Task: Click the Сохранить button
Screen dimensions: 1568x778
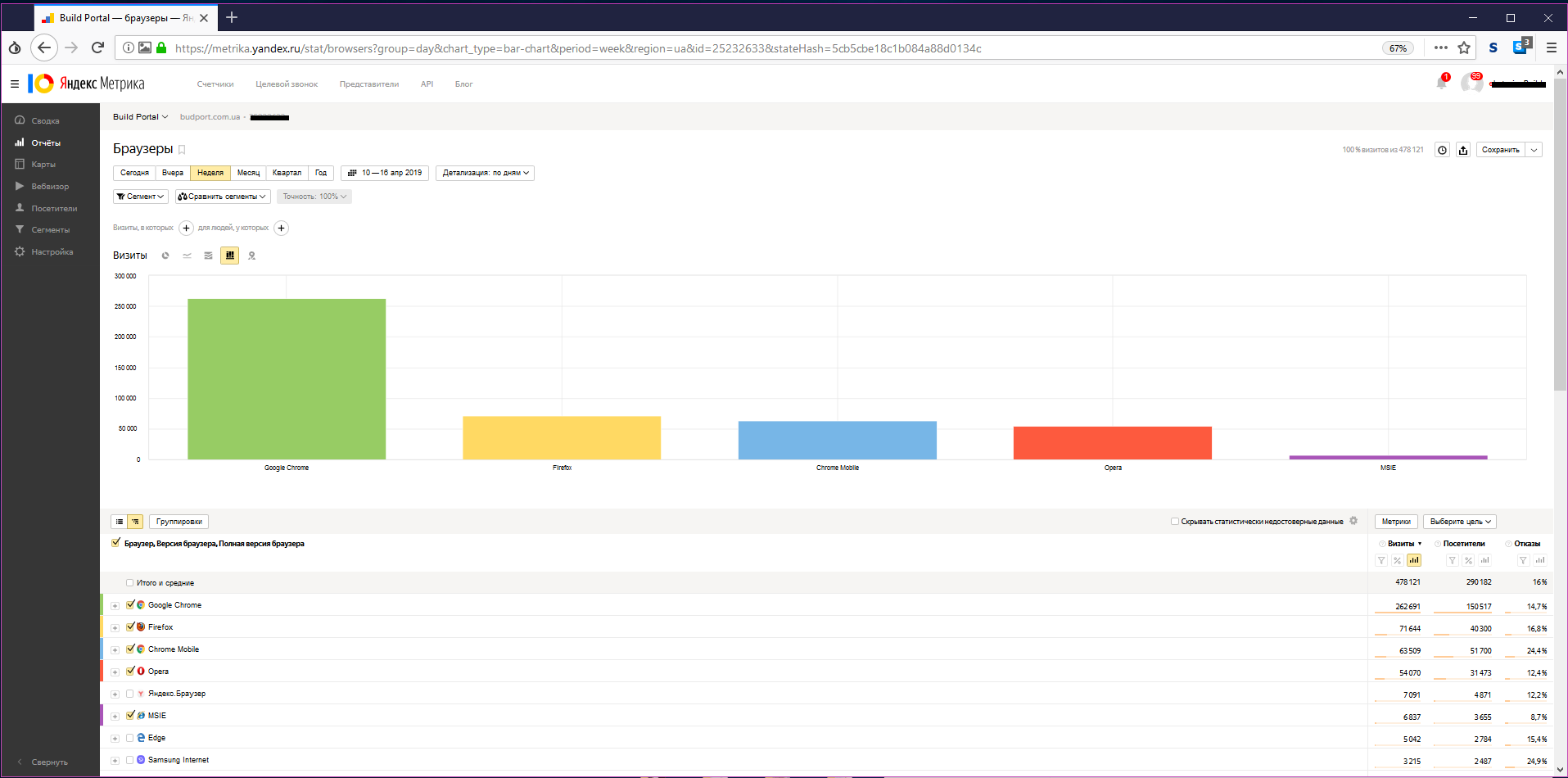Action: (x=1500, y=150)
